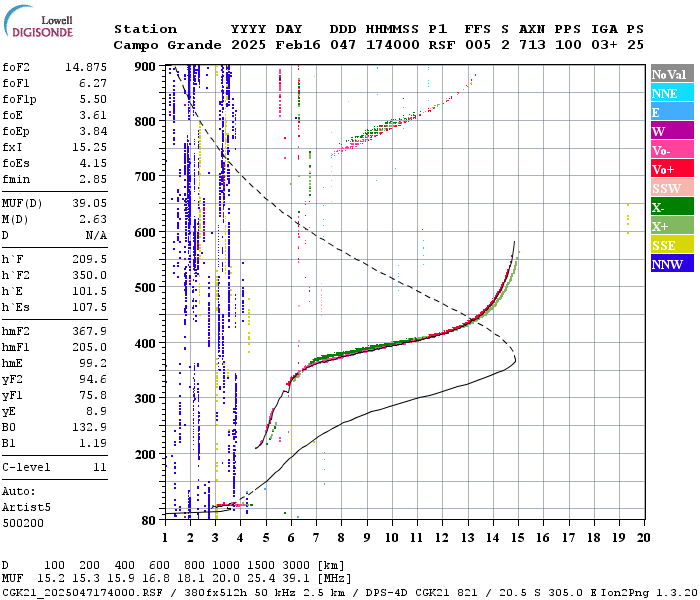Click the yF1 value 75.8
Image resolution: width=700 pixels, height=600 pixels.
click(x=93, y=396)
